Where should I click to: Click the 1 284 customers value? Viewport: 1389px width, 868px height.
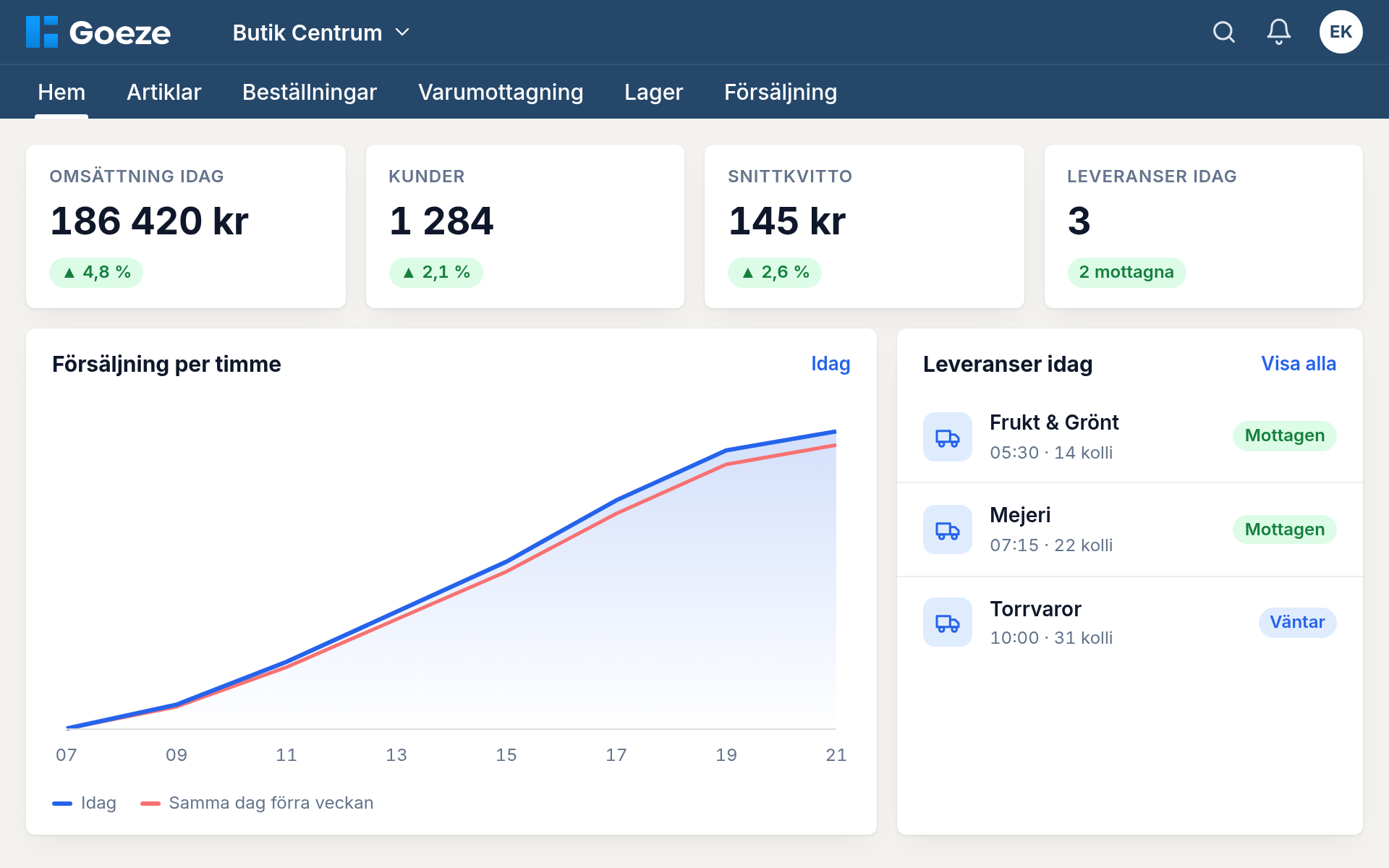click(x=441, y=221)
